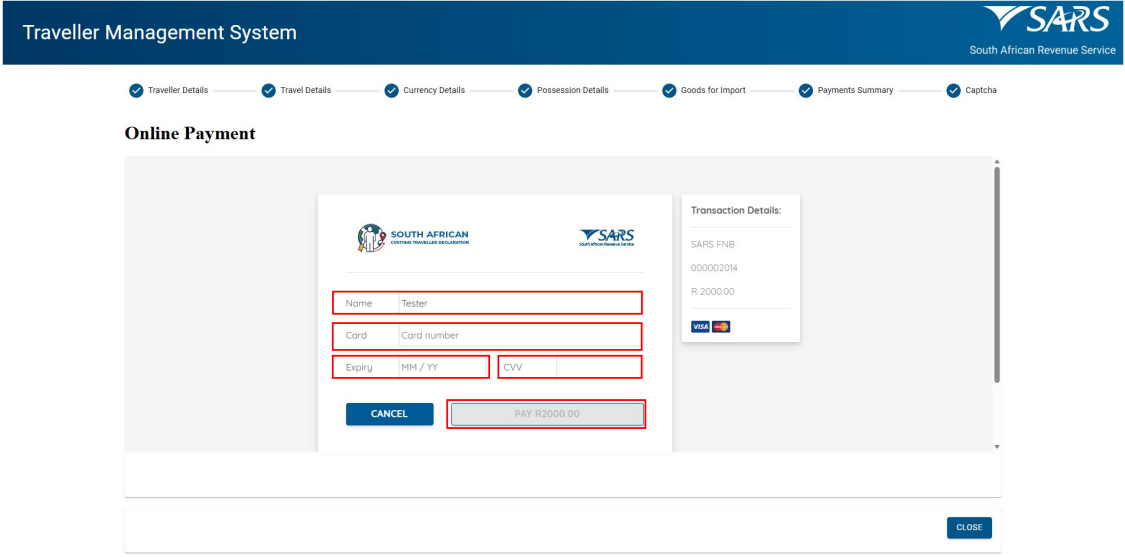Screen dimensions: 1125x557
Task: Focus the Name field containing Tester
Action: (x=518, y=303)
